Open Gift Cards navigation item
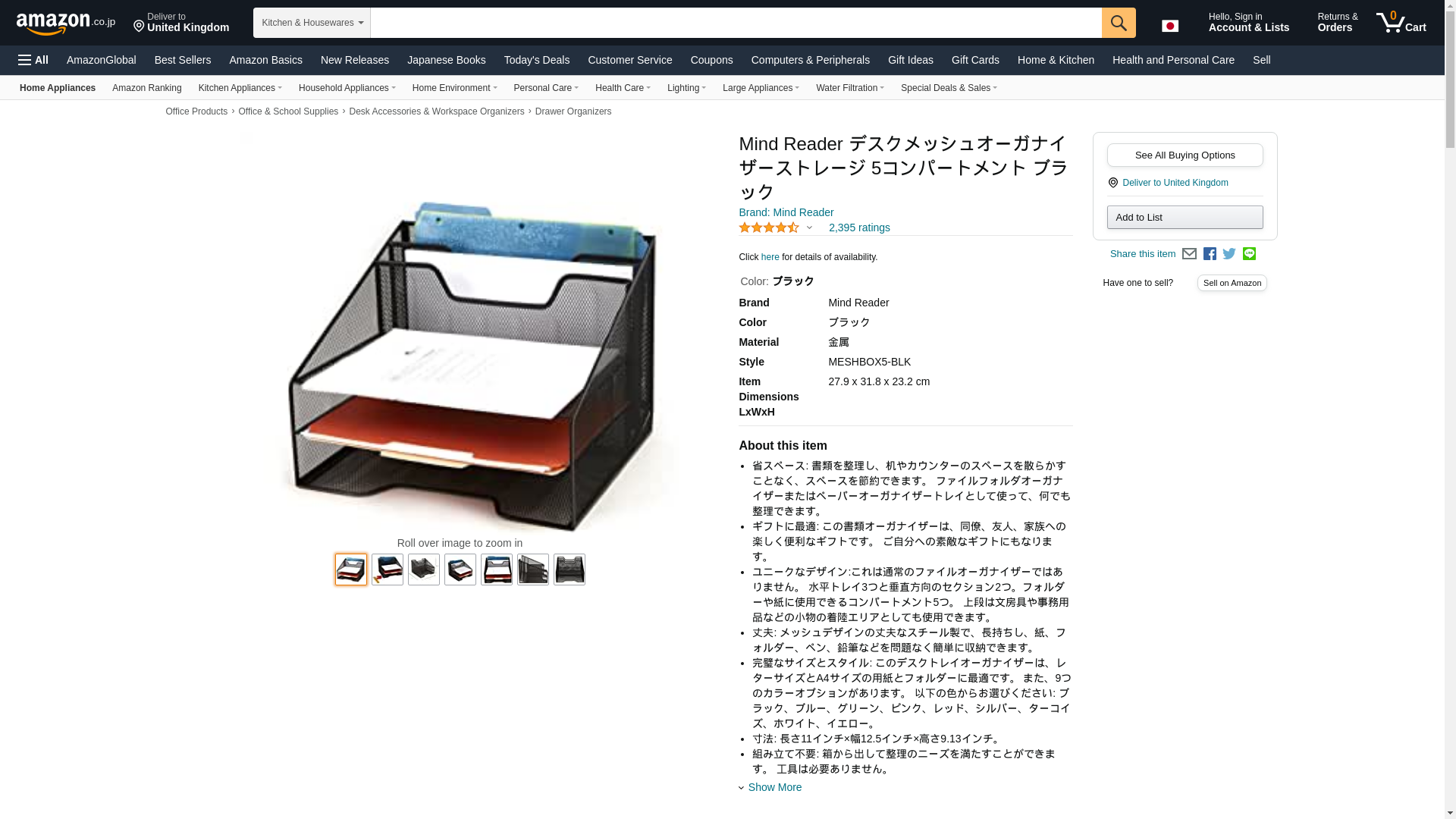The width and height of the screenshot is (1456, 819). (975, 60)
